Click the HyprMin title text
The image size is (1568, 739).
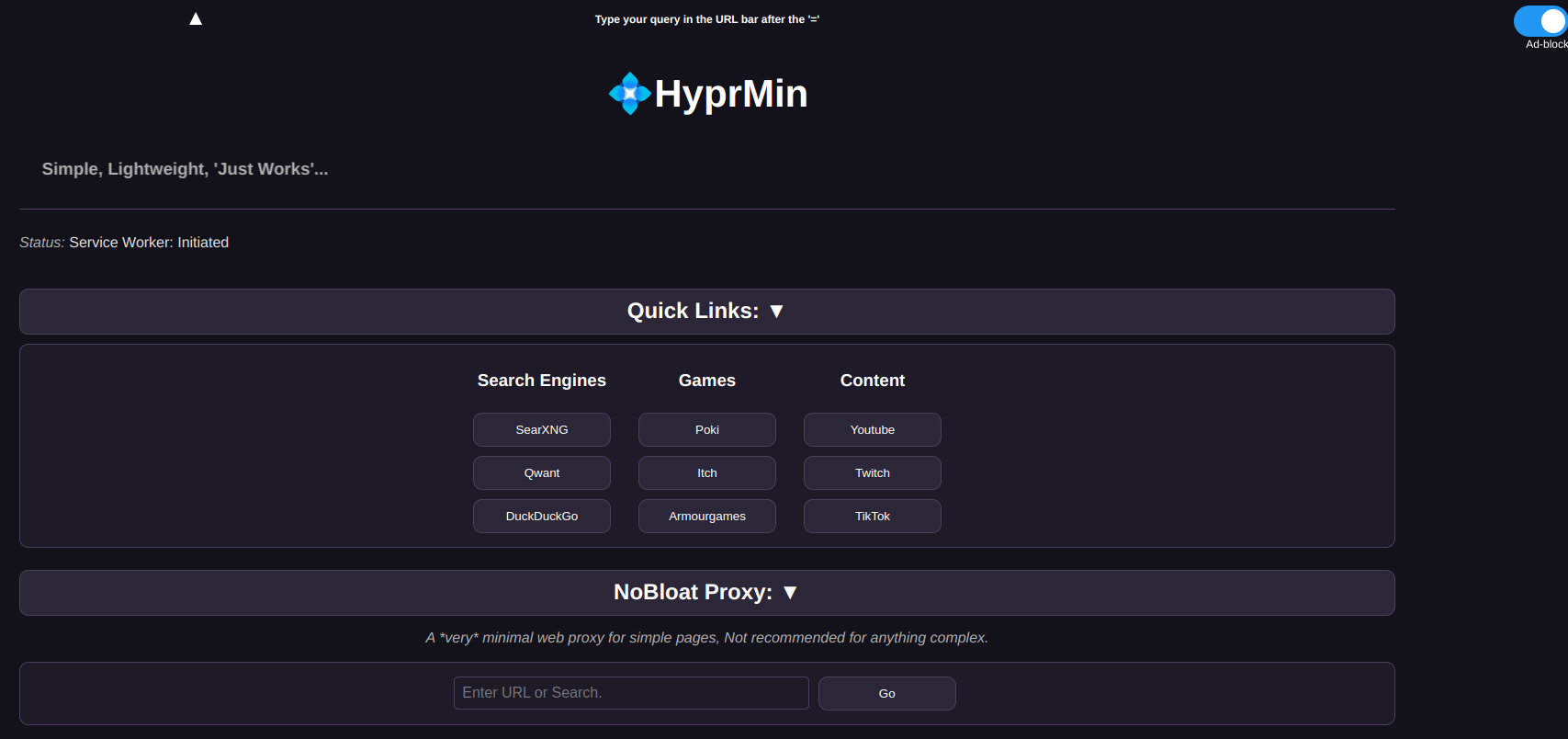(x=730, y=94)
